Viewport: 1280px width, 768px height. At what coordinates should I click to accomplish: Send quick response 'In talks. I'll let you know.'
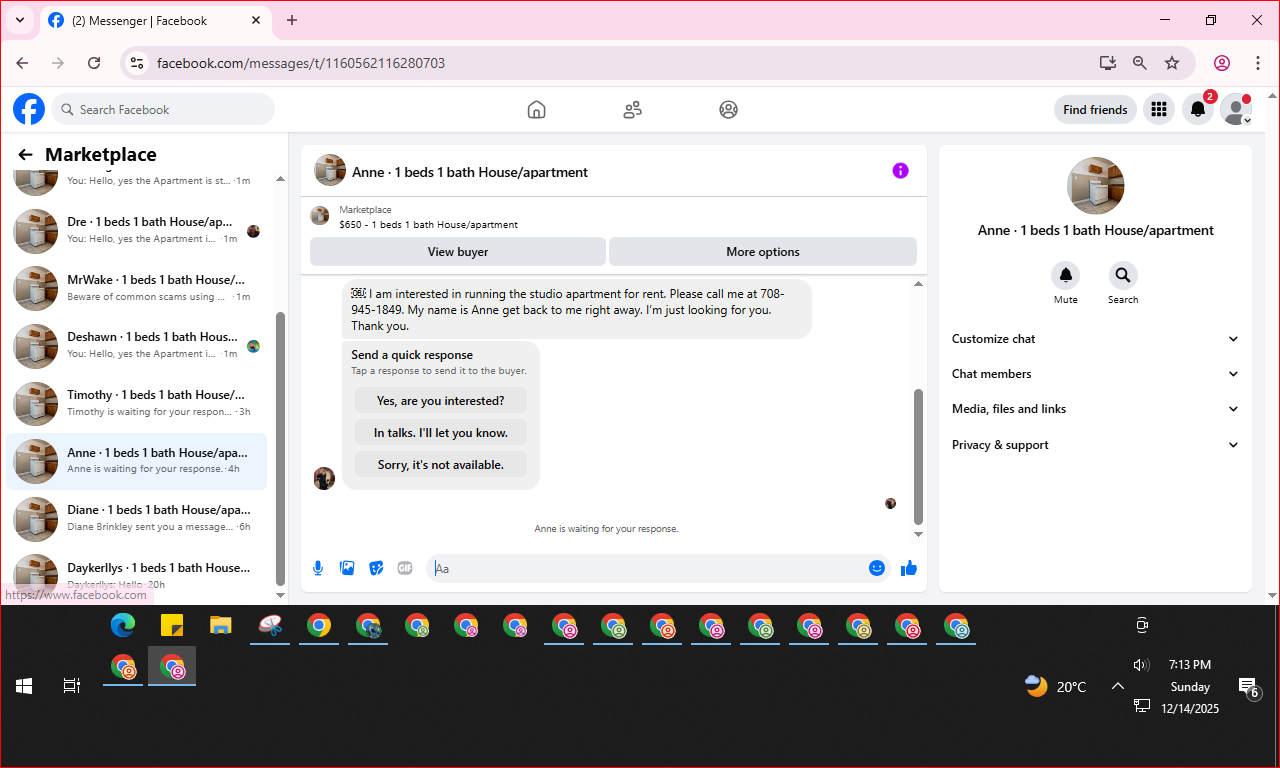441,433
